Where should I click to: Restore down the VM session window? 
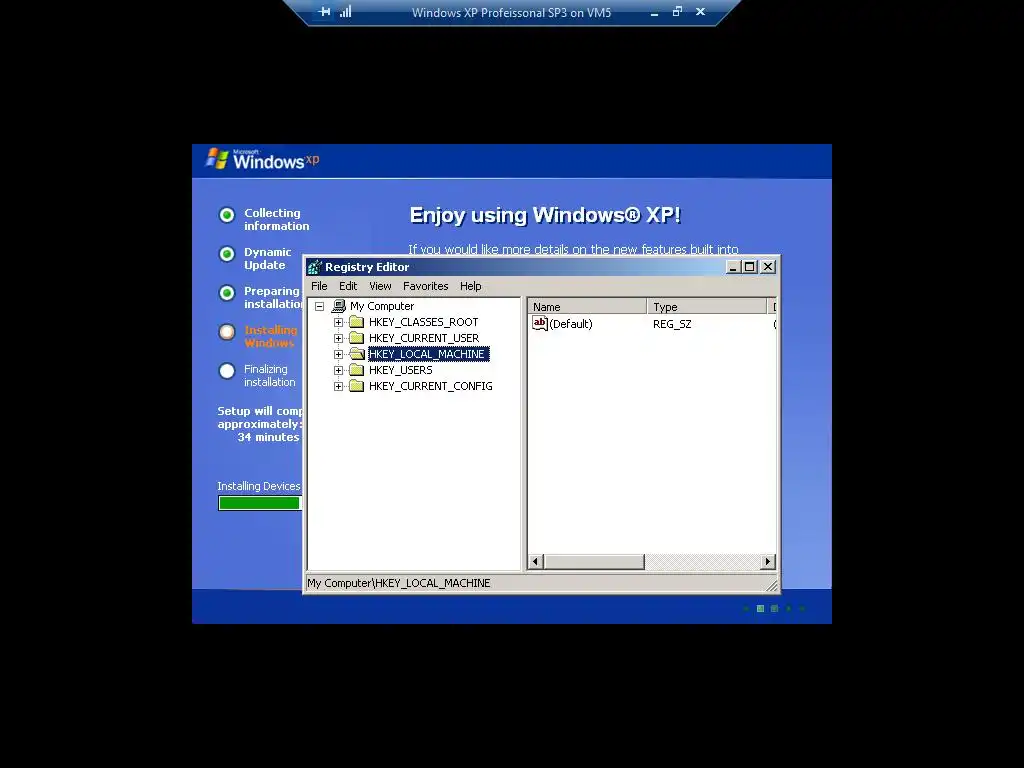[x=677, y=11]
